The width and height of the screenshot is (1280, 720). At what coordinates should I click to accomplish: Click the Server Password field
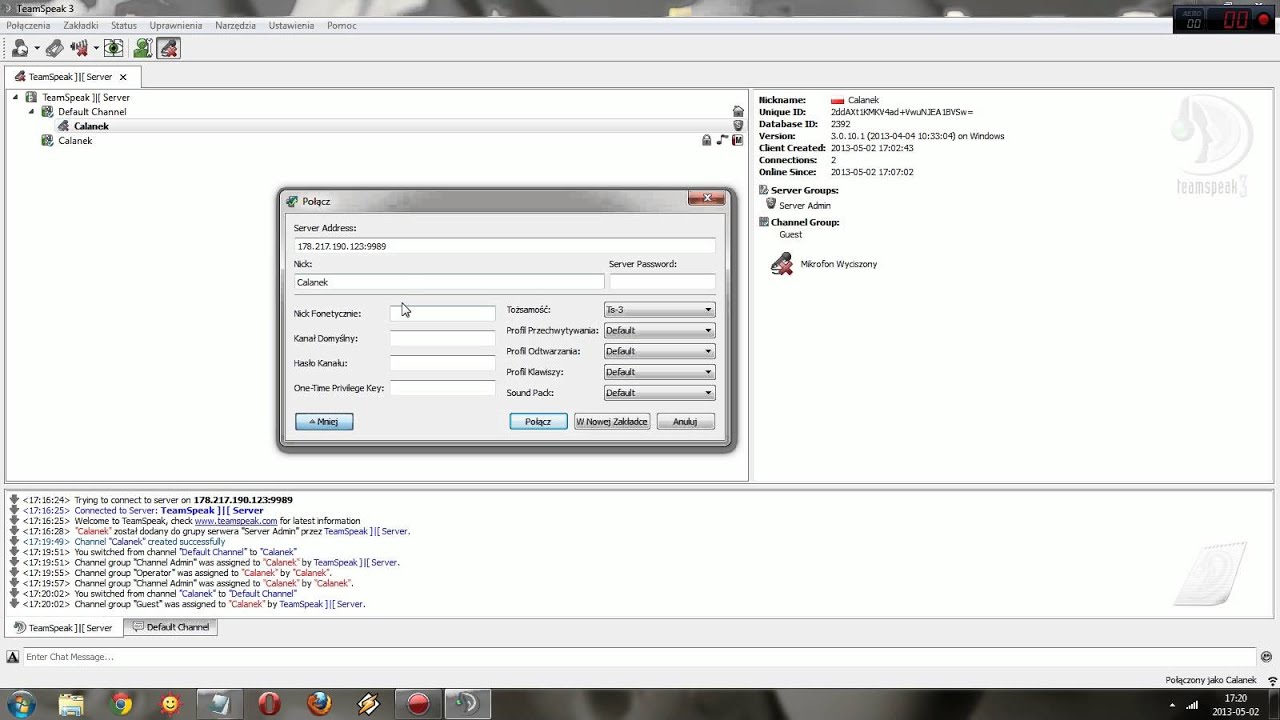pos(662,282)
